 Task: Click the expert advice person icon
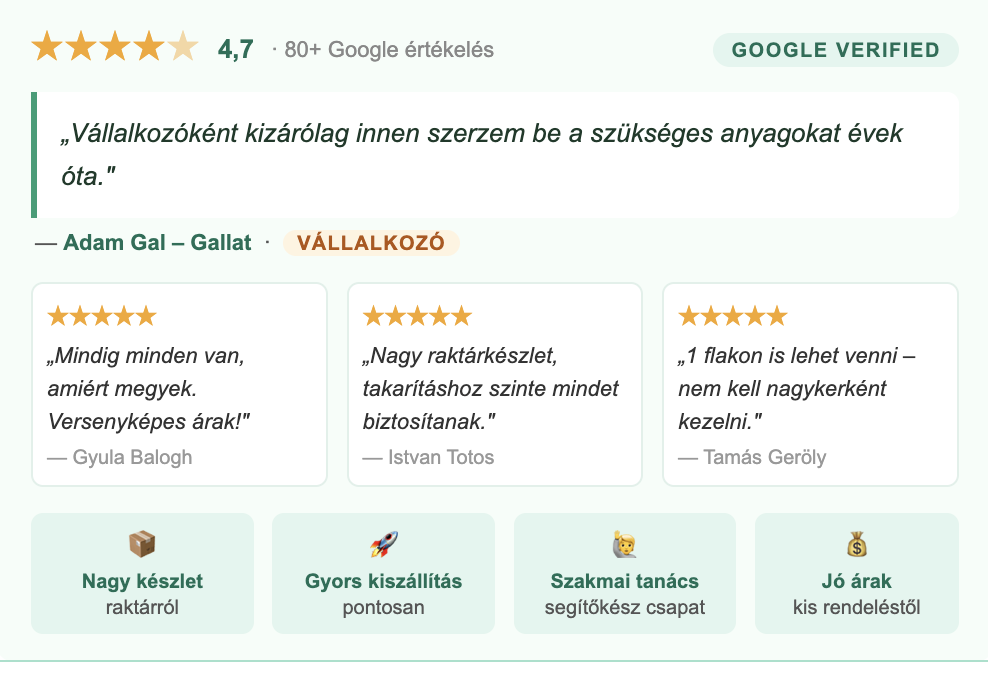point(625,545)
